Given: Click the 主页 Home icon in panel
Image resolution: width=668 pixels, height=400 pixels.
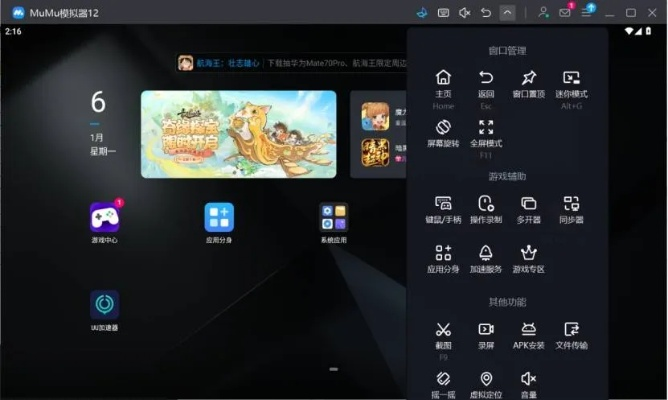Looking at the screenshot, I should (x=443, y=78).
